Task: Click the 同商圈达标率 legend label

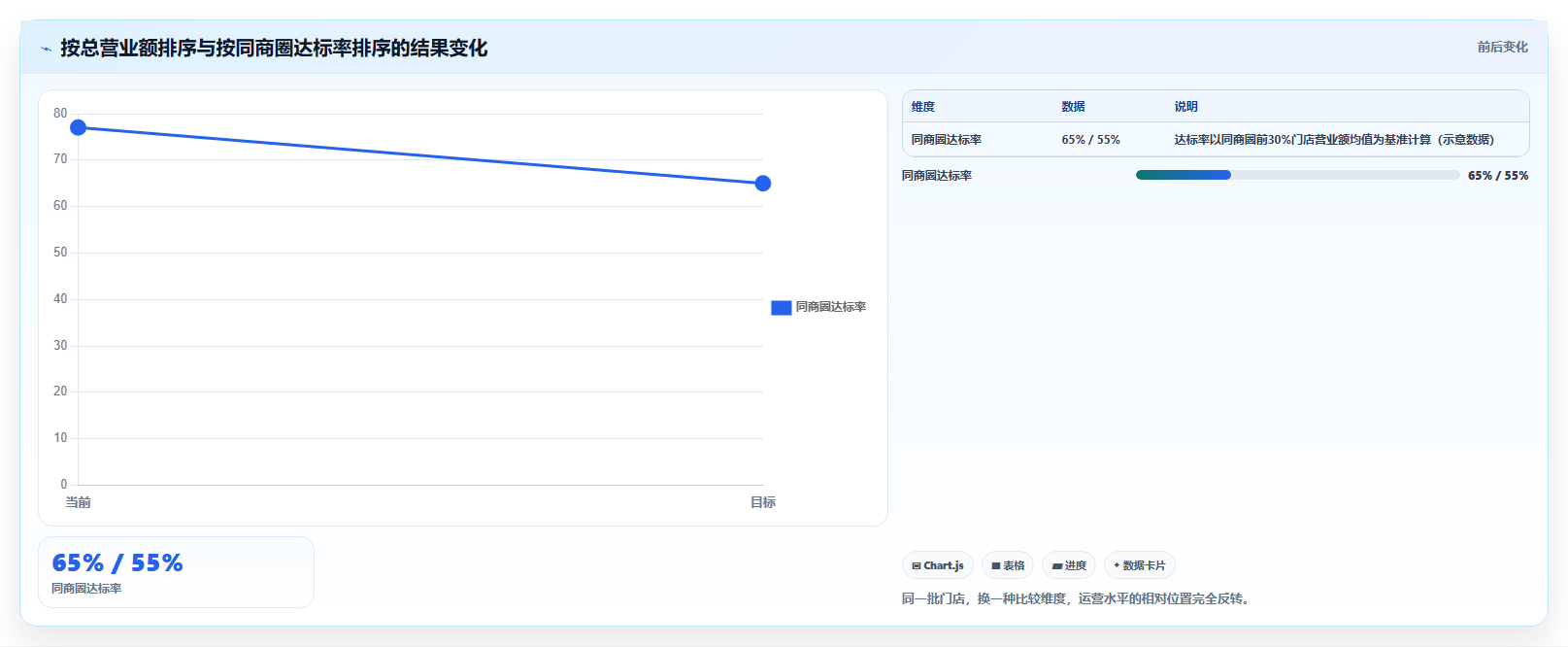Action: click(831, 307)
